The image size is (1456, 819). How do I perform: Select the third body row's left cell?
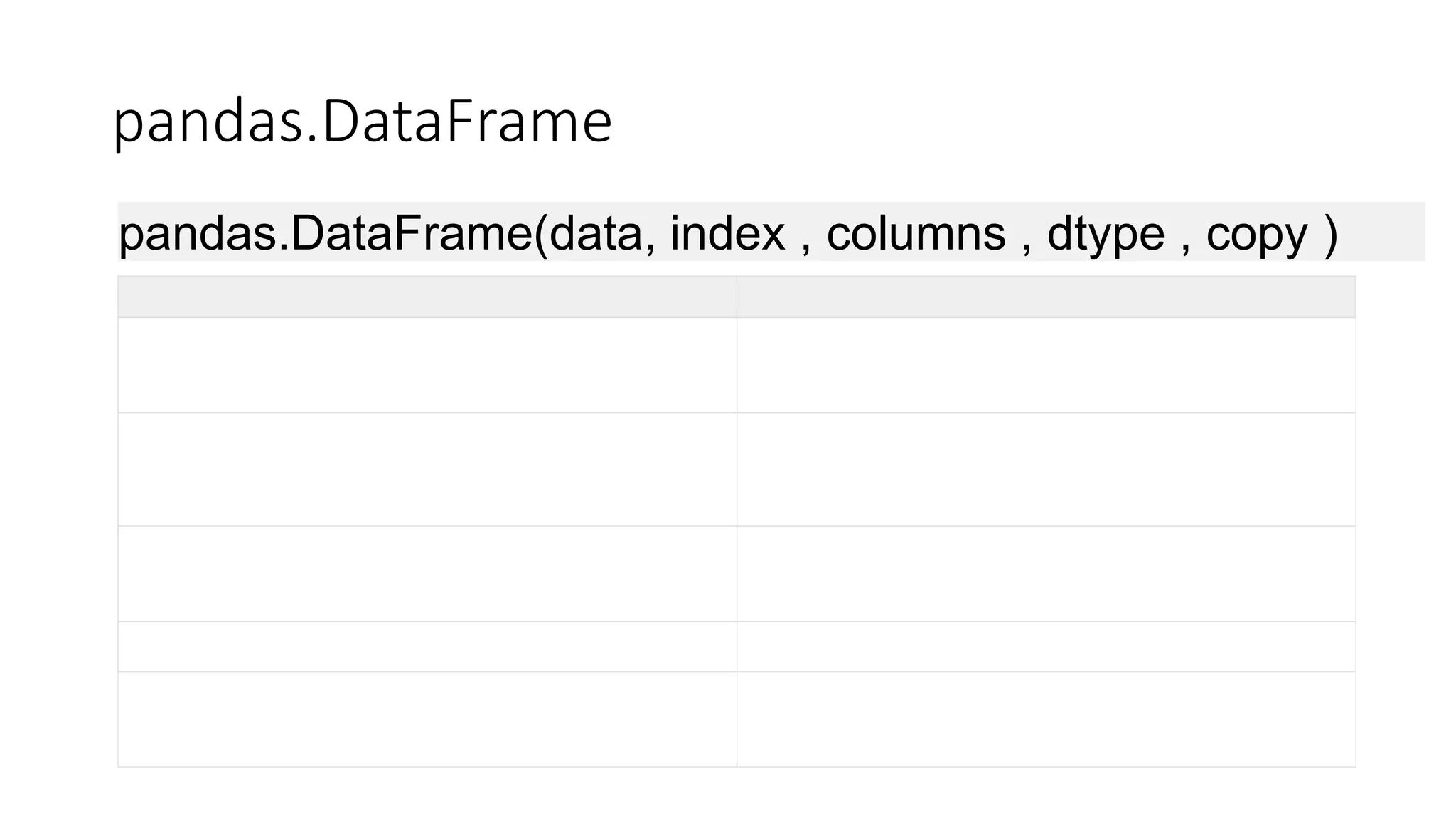point(427,574)
